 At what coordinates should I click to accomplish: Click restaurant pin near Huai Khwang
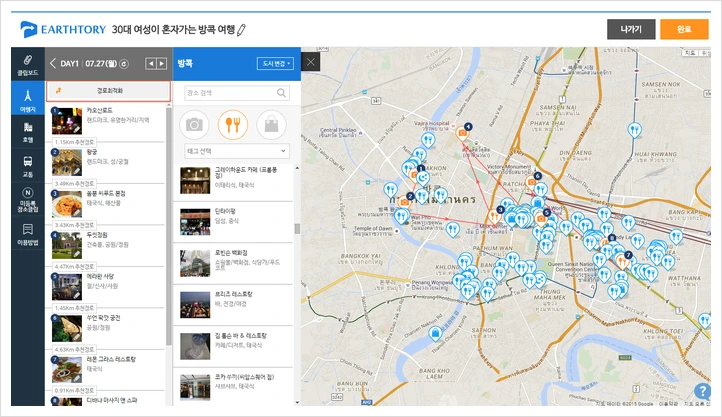pyautogui.click(x=635, y=130)
